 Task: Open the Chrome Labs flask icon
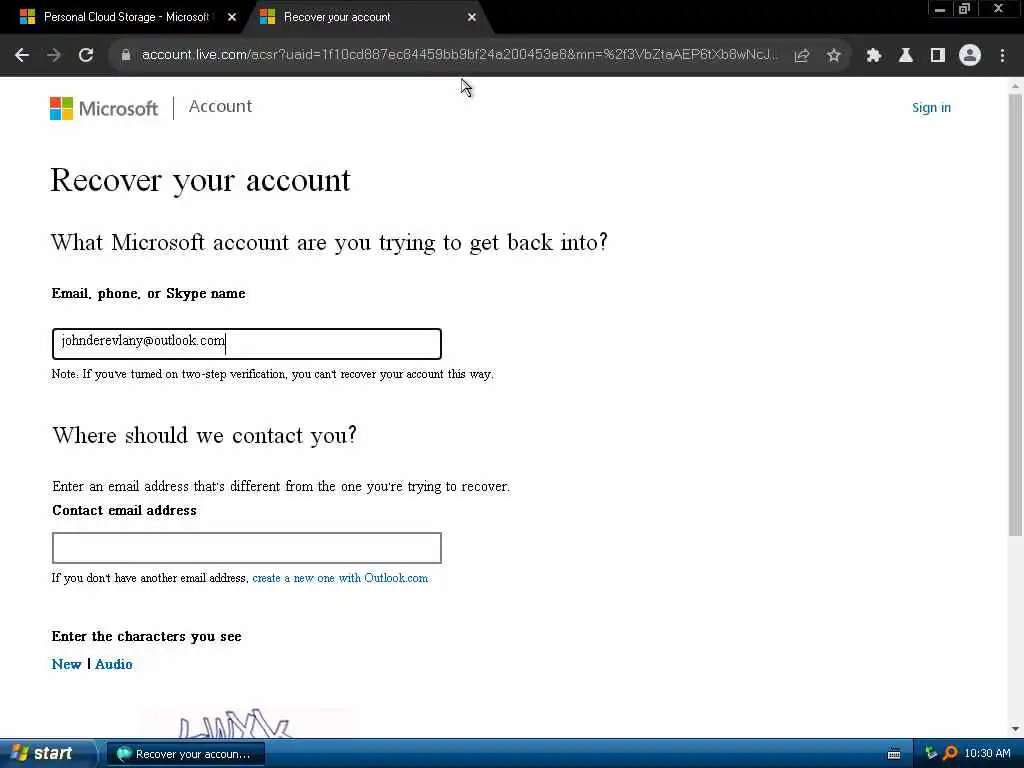[905, 56]
